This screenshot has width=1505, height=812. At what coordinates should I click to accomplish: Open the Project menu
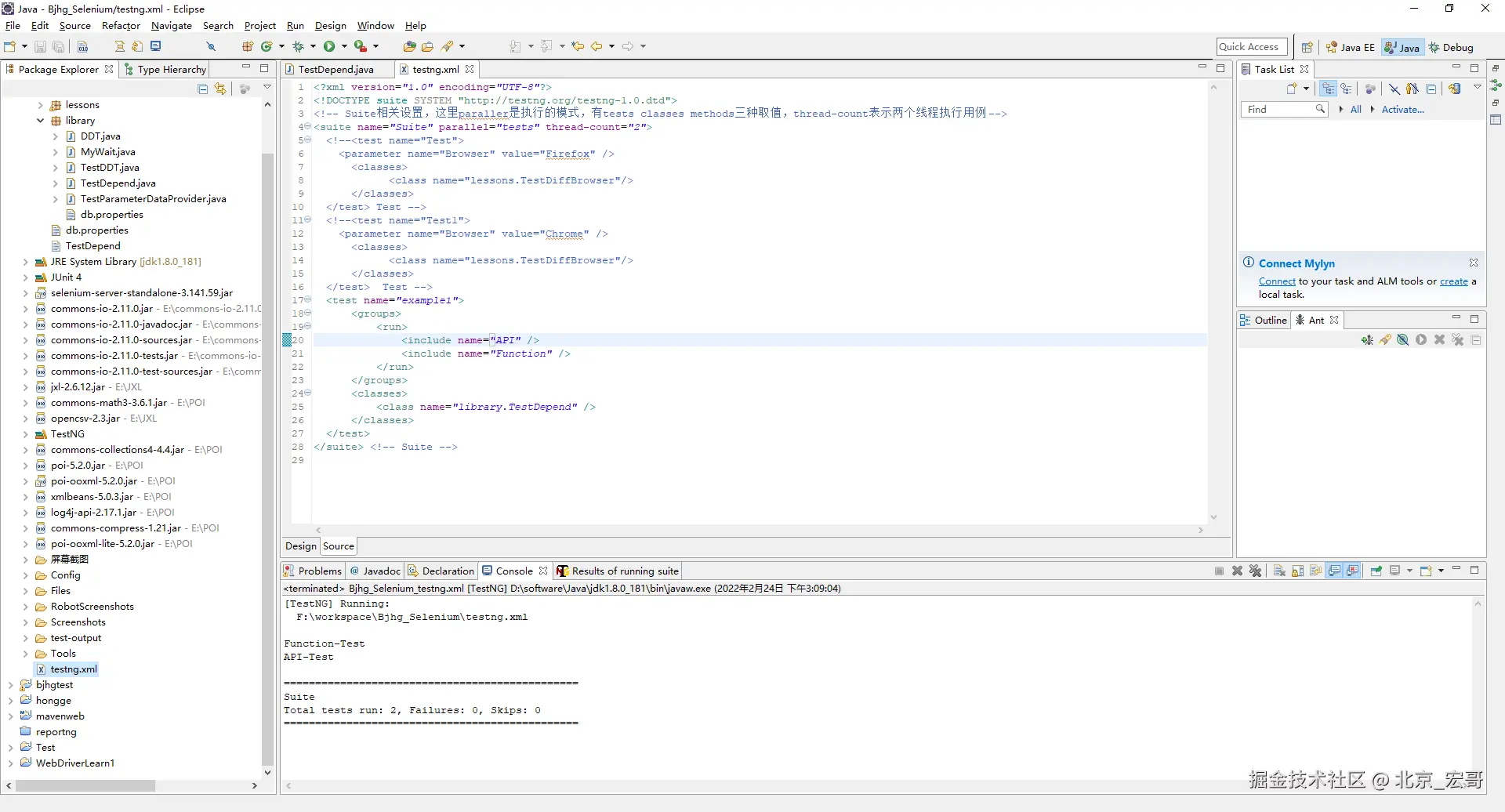tap(260, 26)
